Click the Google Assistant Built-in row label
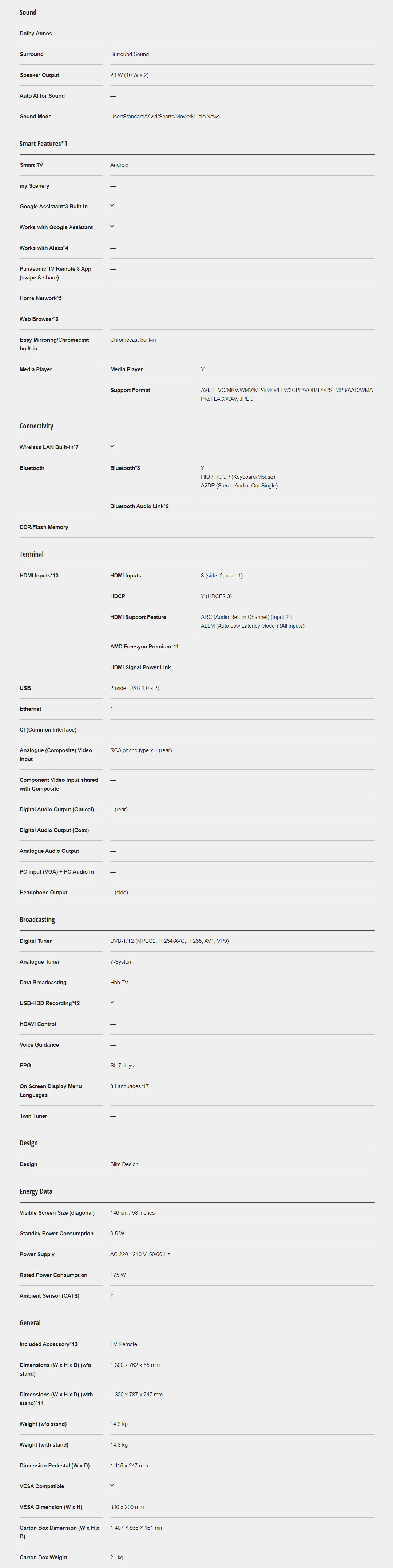 (x=53, y=206)
